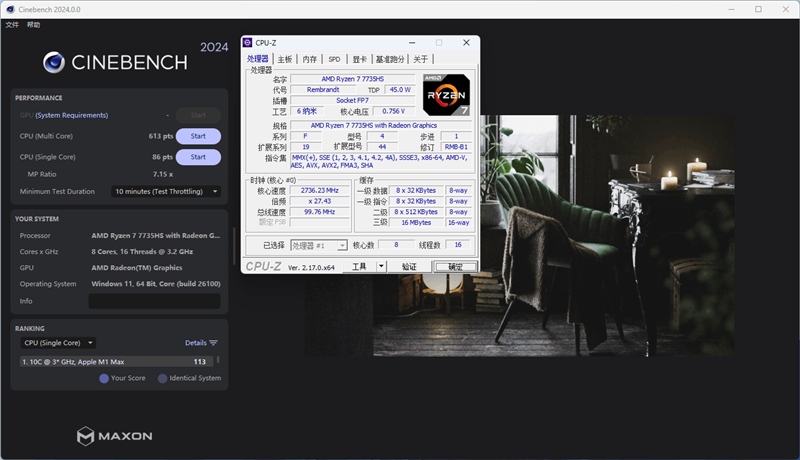The image size is (800, 460).
Task: Toggle the Your Score legend dot
Action: pos(104,378)
